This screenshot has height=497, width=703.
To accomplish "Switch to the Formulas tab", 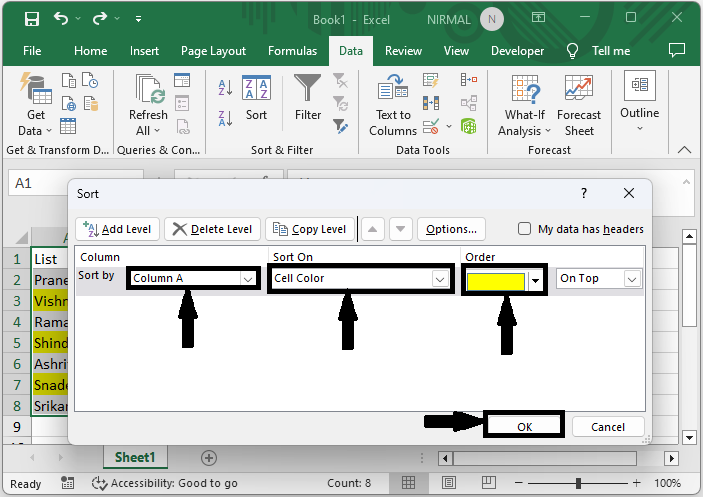I will pyautogui.click(x=292, y=51).
